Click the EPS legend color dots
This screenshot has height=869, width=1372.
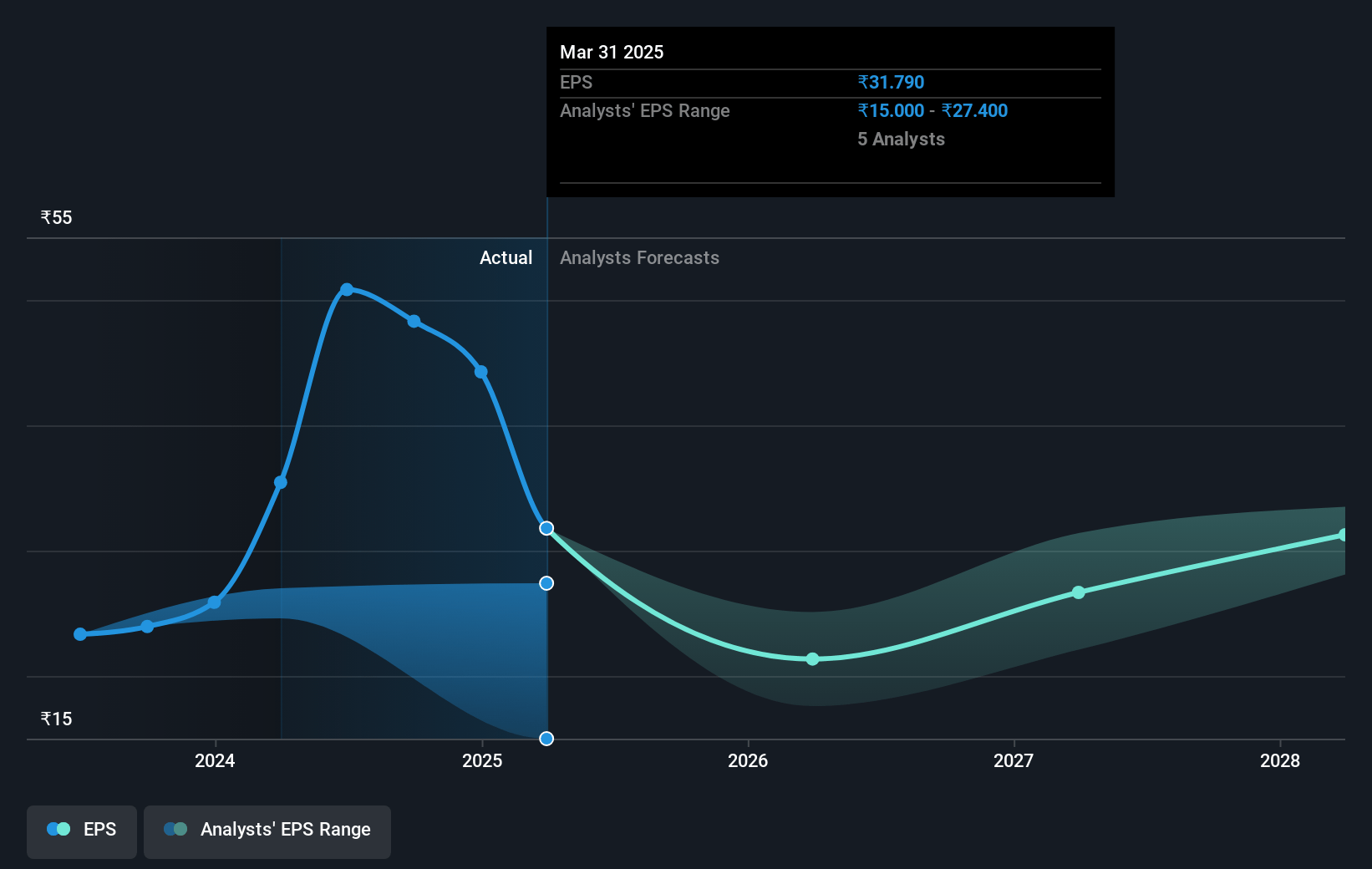pos(58,829)
